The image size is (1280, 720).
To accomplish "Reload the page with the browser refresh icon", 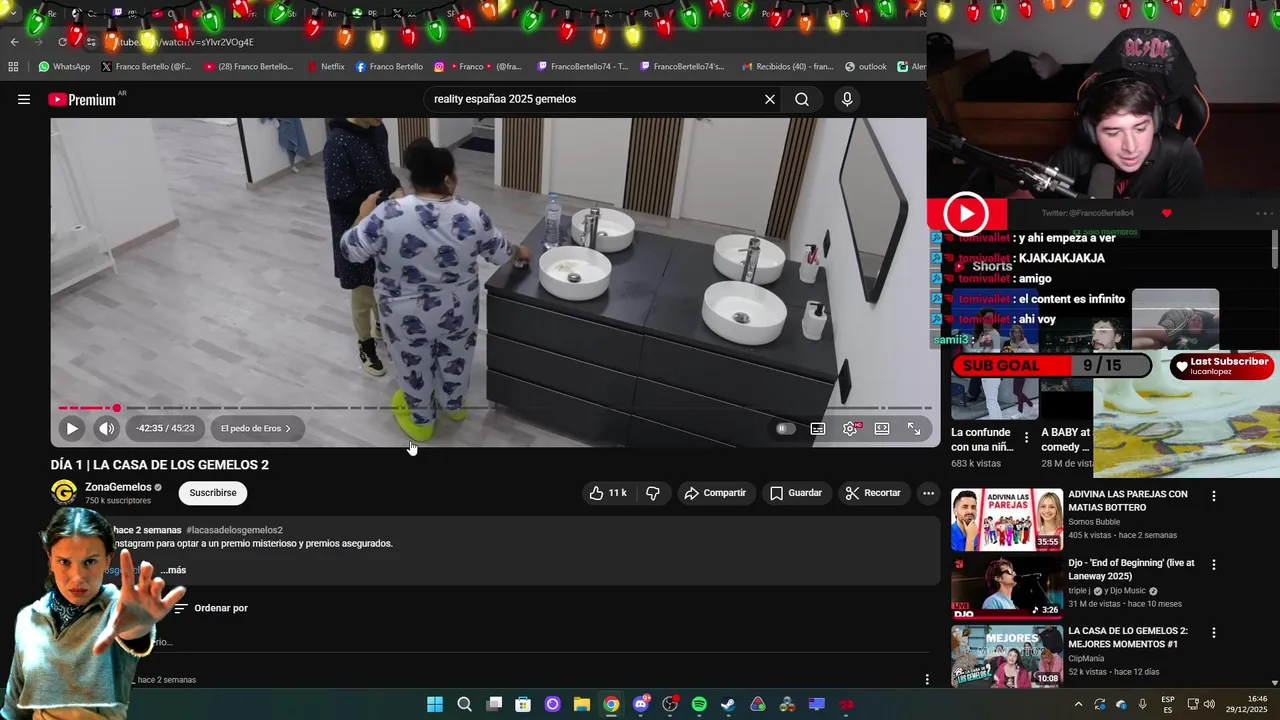I will tap(62, 42).
